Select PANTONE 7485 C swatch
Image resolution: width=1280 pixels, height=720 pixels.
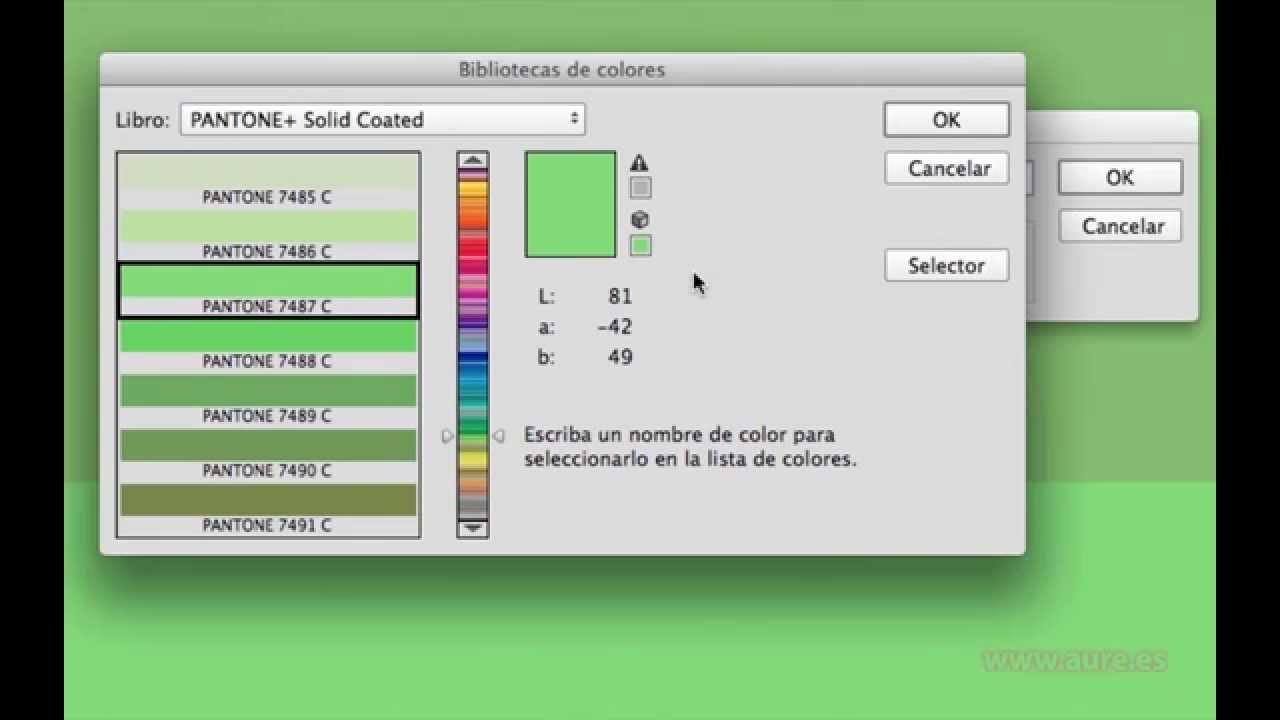(x=268, y=181)
